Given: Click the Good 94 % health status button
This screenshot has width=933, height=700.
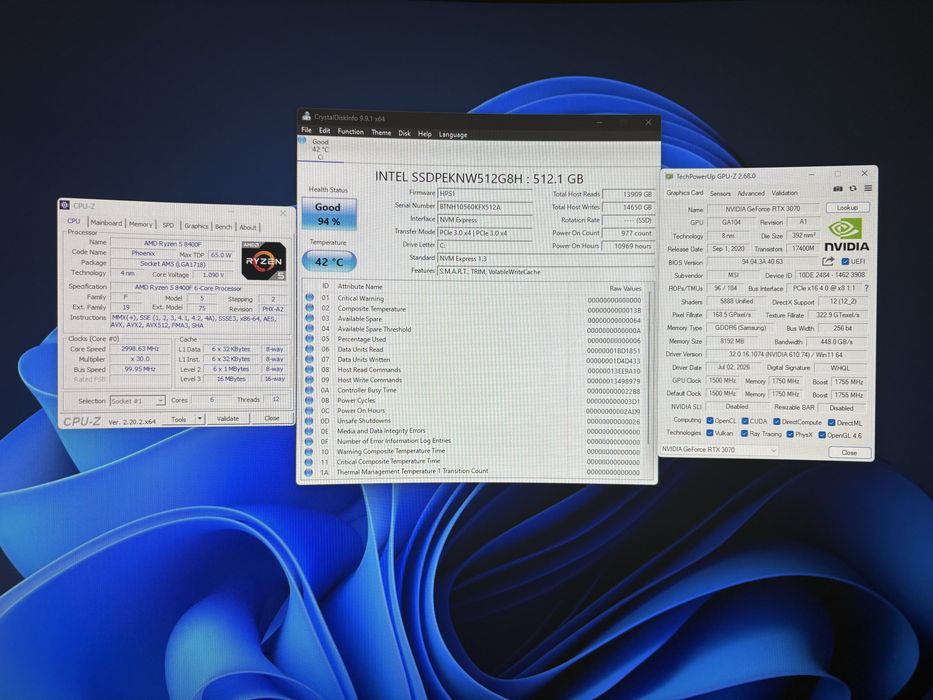Looking at the screenshot, I should 328,214.
